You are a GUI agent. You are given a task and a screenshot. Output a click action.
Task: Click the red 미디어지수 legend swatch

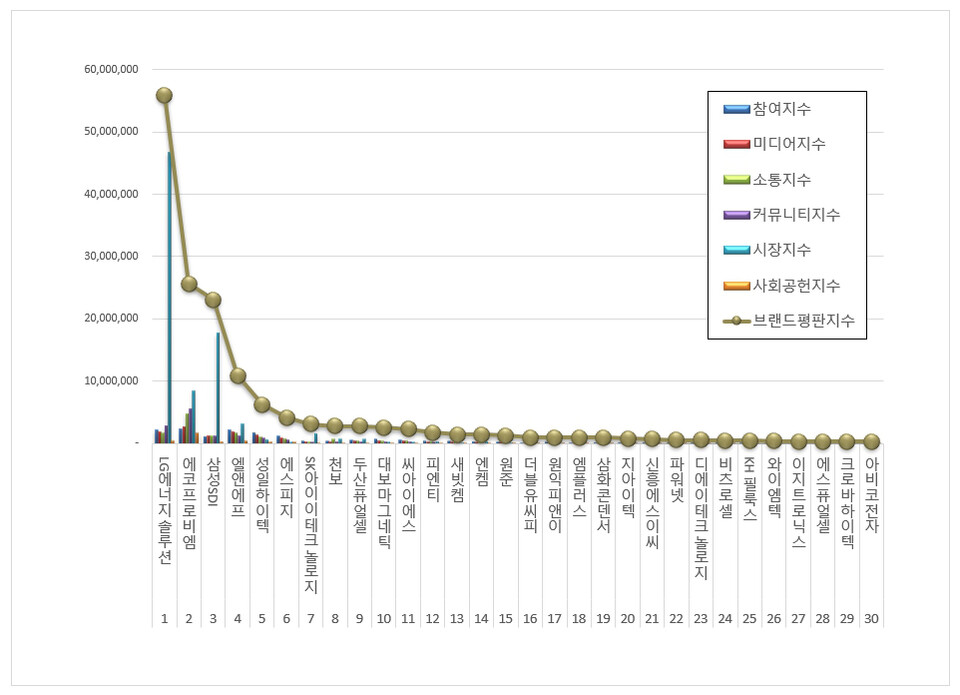pyautogui.click(x=735, y=145)
